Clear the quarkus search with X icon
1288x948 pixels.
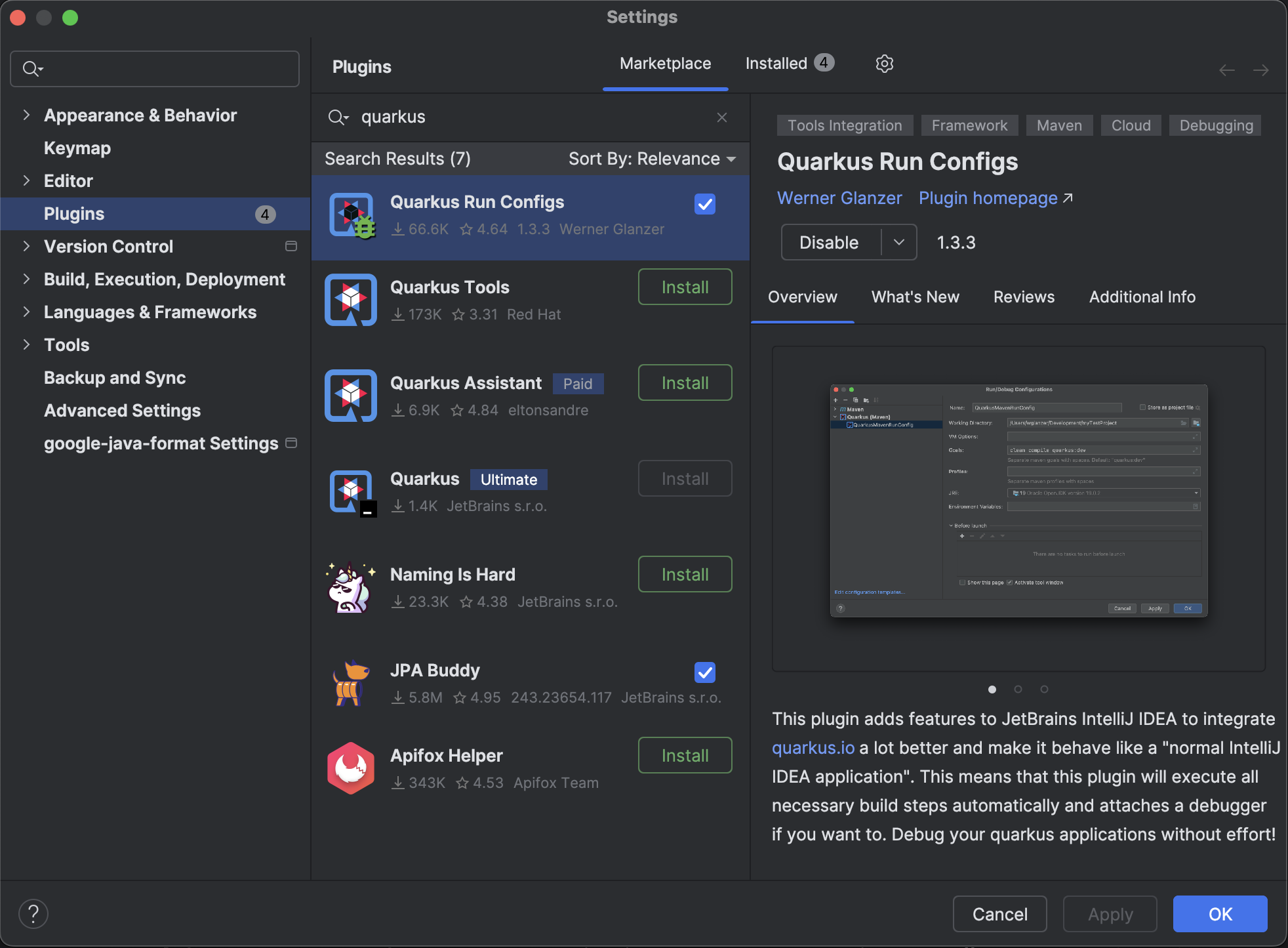point(722,117)
